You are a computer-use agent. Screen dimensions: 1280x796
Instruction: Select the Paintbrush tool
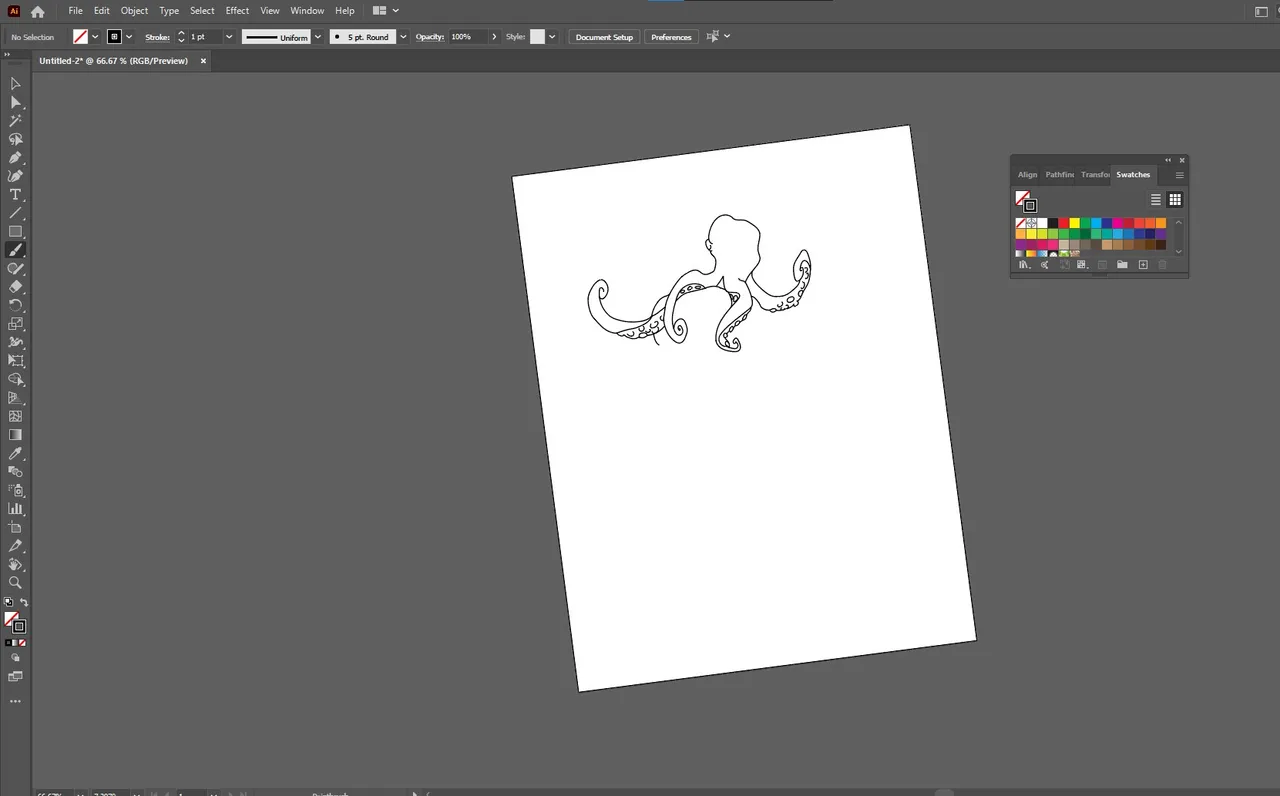[15, 250]
